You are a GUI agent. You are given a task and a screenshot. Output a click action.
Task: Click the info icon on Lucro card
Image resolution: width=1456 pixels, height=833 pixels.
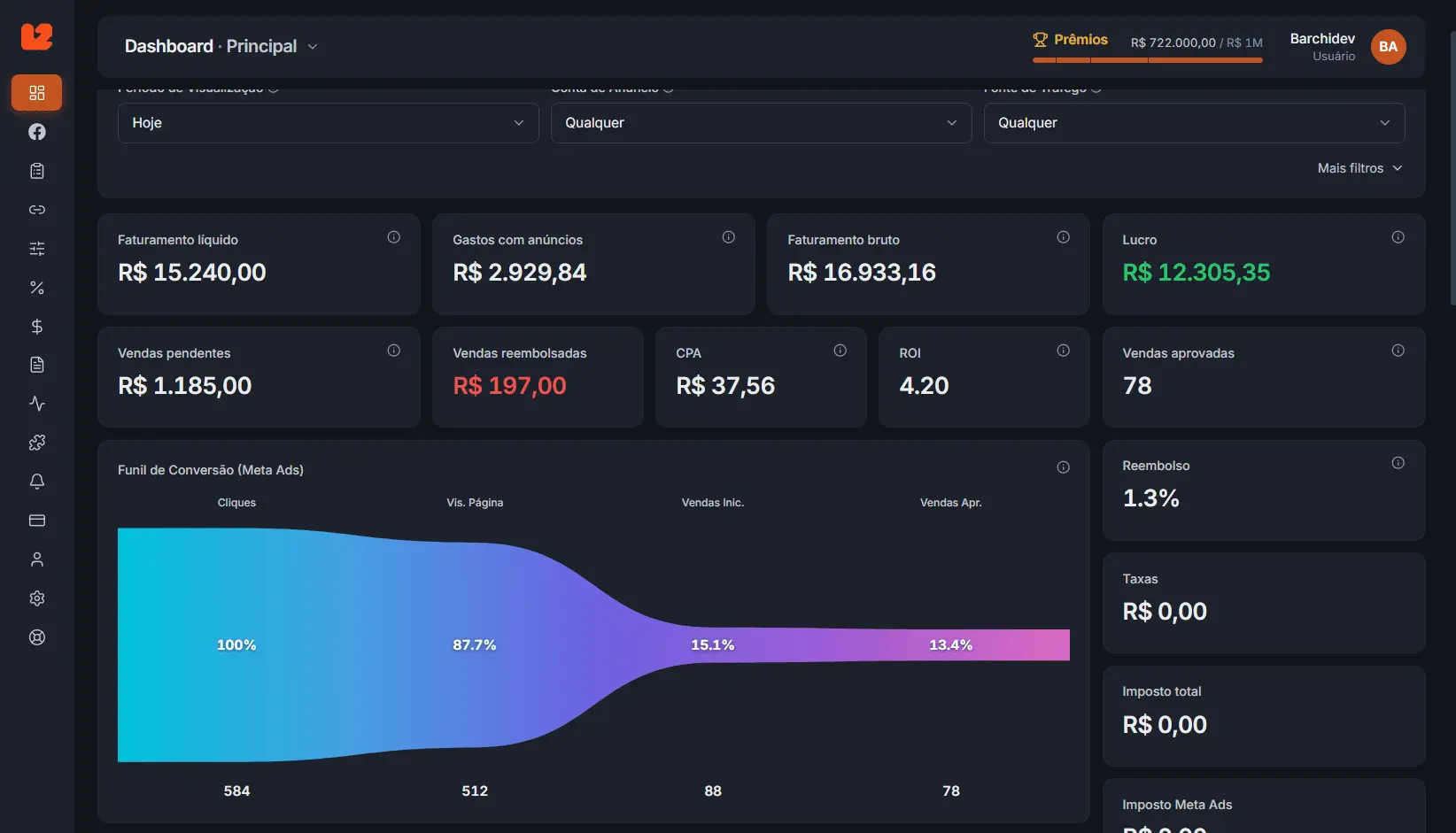click(x=1398, y=237)
